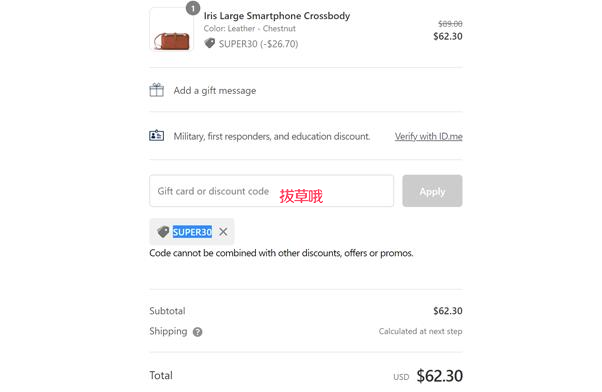Click the gift box icon
The image size is (602, 392).
(x=156, y=90)
